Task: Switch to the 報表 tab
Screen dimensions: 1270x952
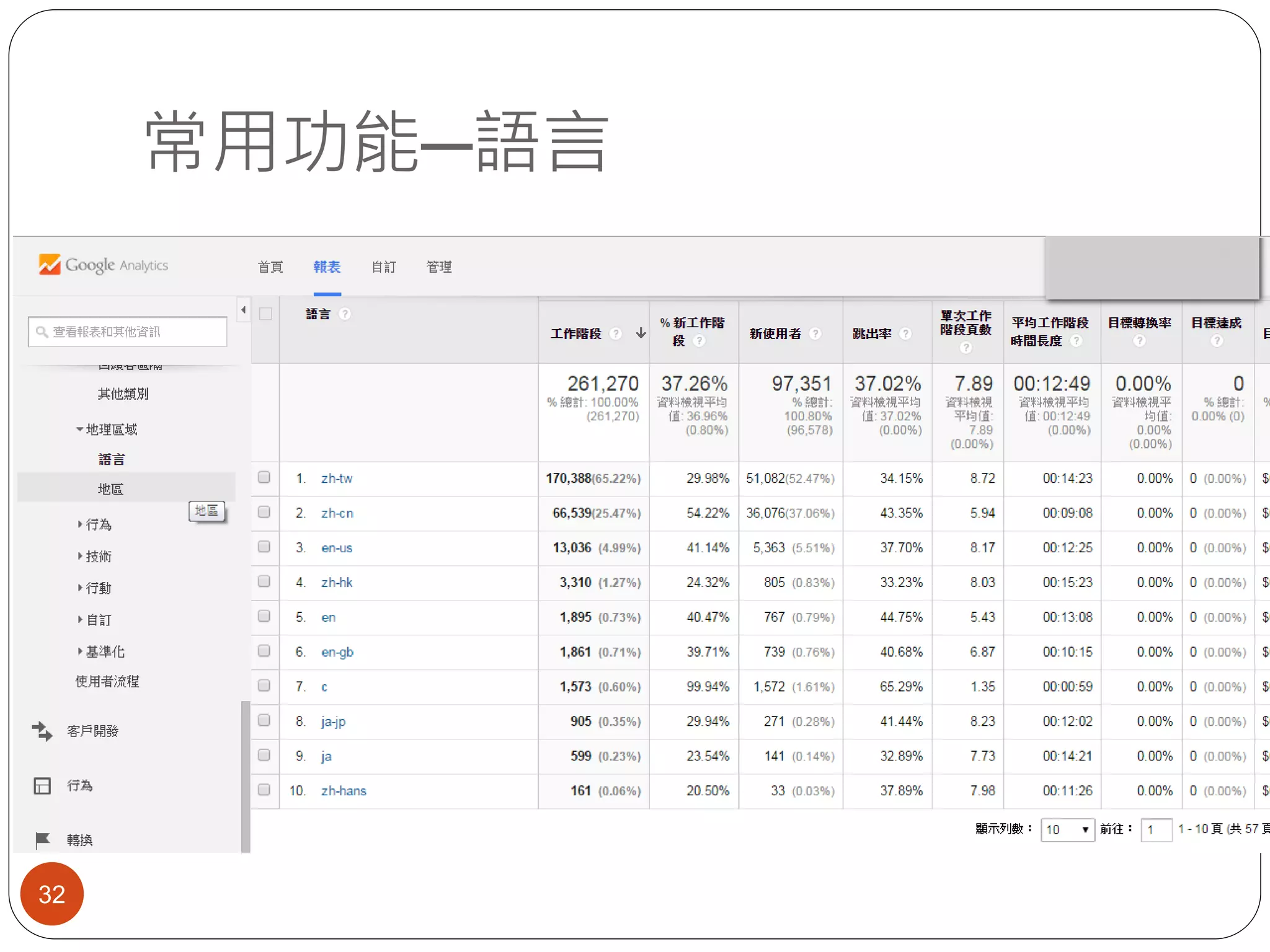Action: (x=327, y=267)
